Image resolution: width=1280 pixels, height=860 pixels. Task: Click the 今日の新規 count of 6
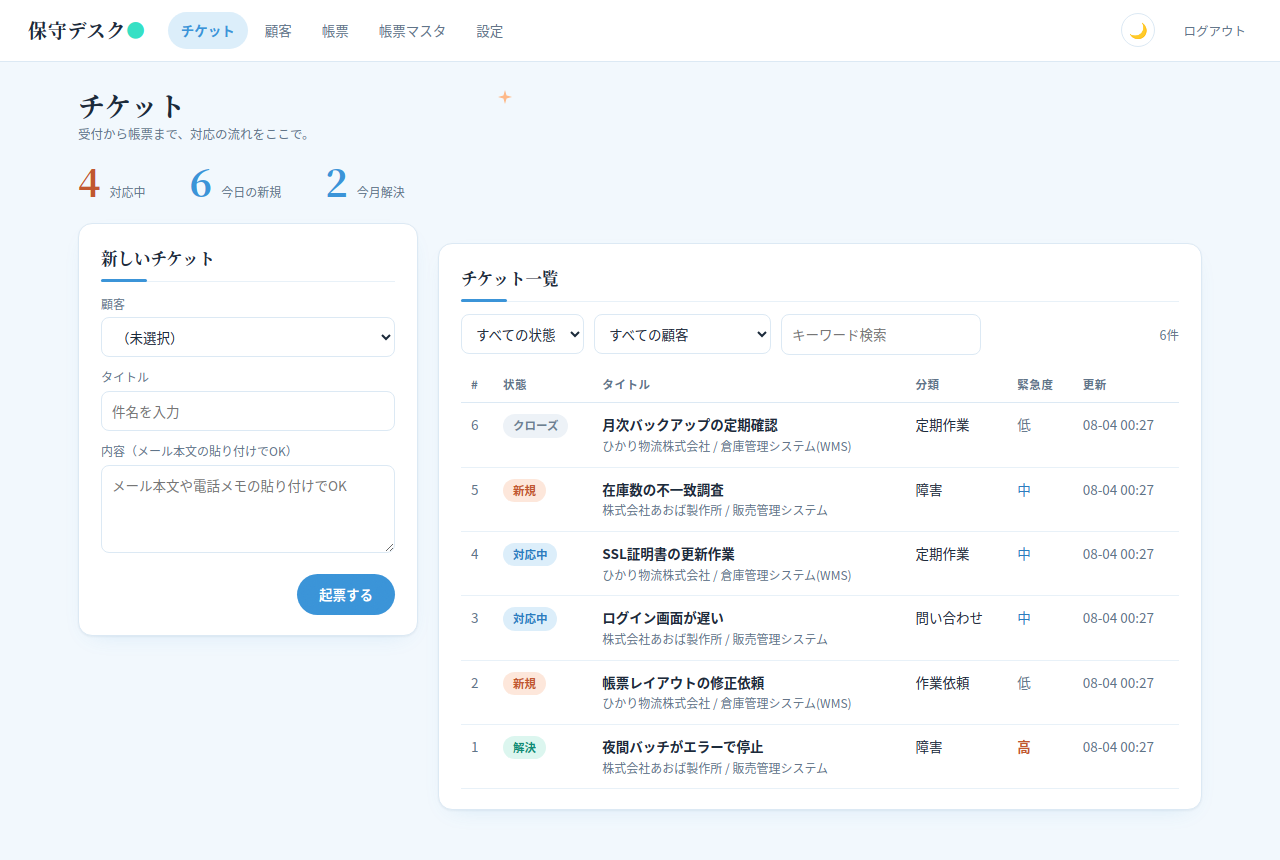(236, 184)
